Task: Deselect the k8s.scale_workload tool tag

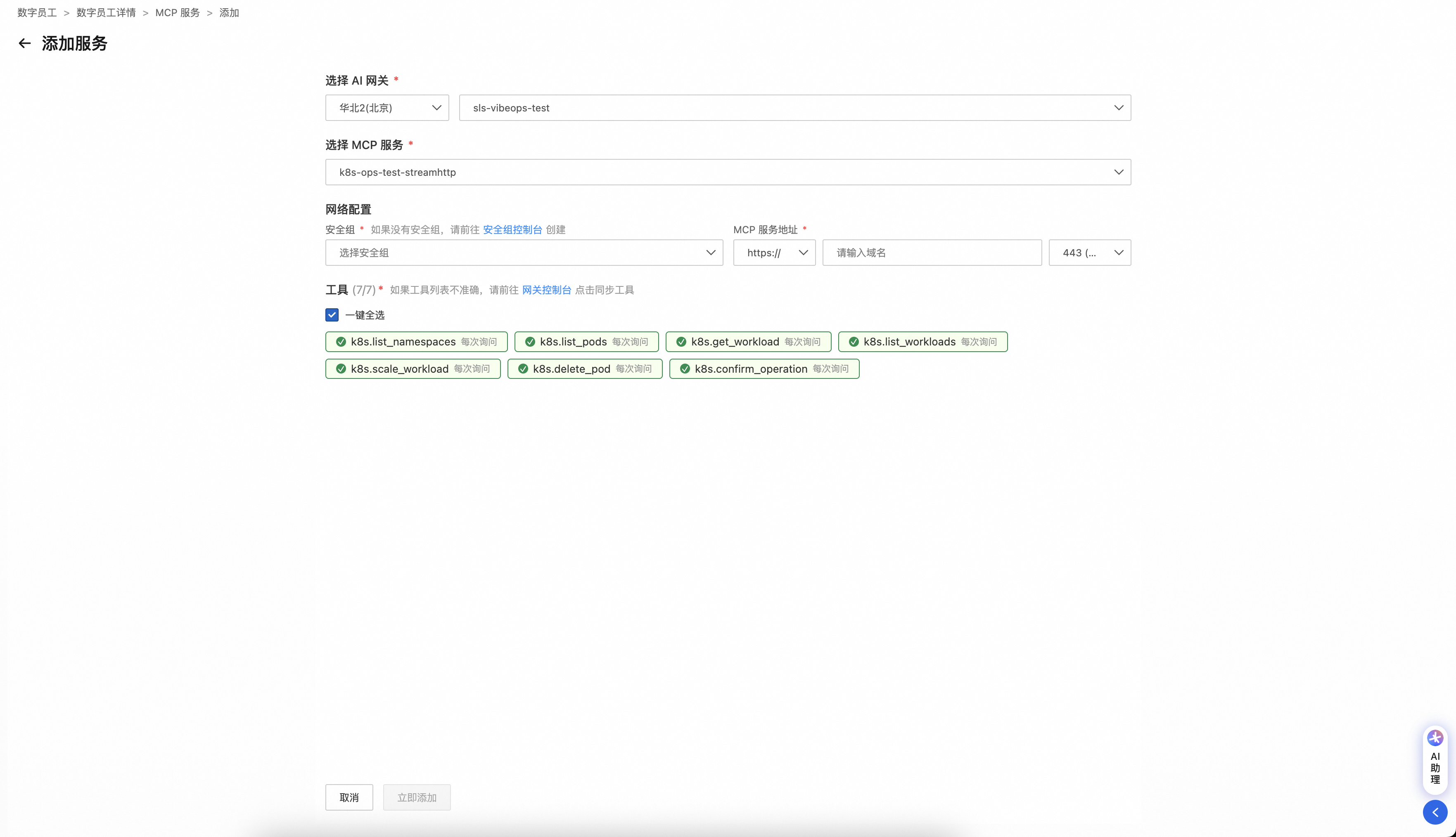Action: click(412, 369)
